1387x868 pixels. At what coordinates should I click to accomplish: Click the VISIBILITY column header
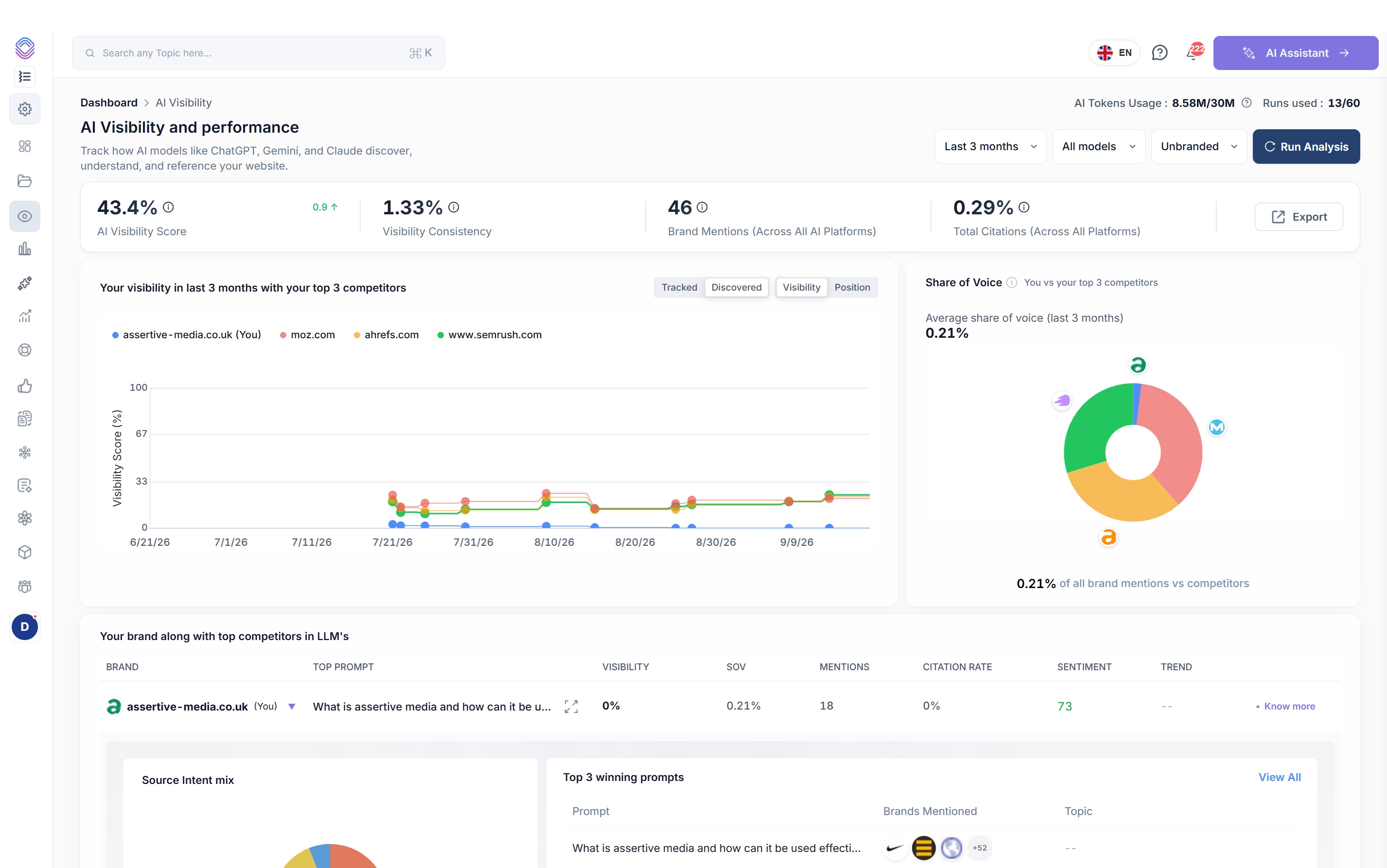click(x=625, y=667)
